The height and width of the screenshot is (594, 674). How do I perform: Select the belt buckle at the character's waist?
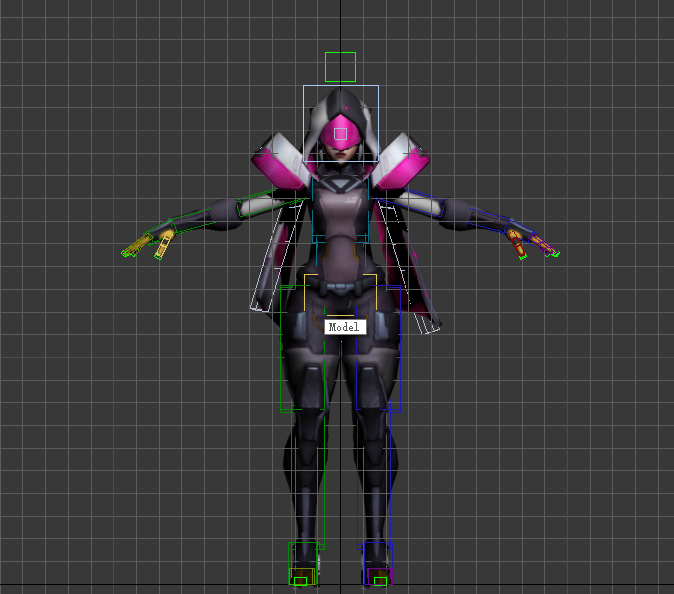point(341,288)
